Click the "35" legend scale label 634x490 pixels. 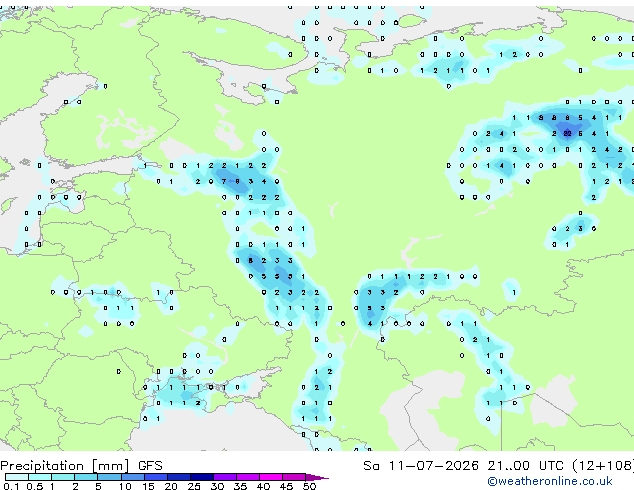[x=240, y=486]
